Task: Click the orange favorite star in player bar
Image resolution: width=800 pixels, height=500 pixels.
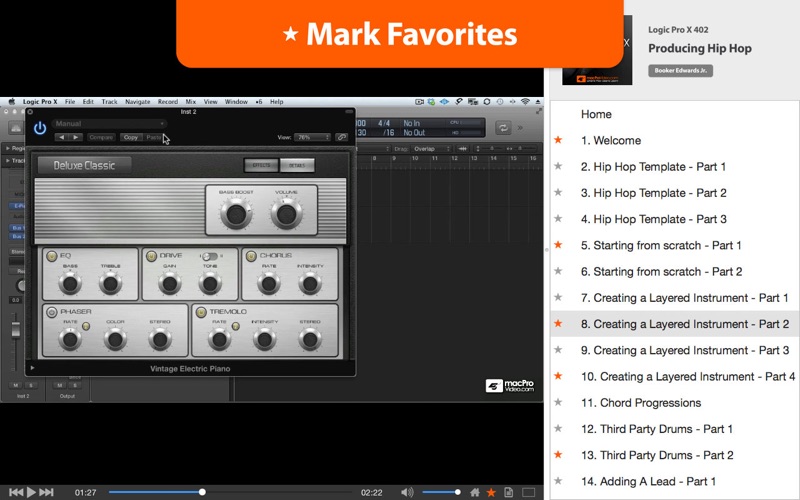Action: click(491, 492)
